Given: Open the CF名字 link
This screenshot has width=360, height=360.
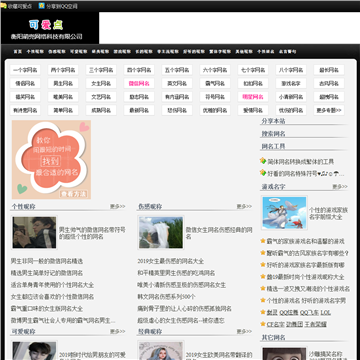Looking at the screenshot, I should [275, 324].
